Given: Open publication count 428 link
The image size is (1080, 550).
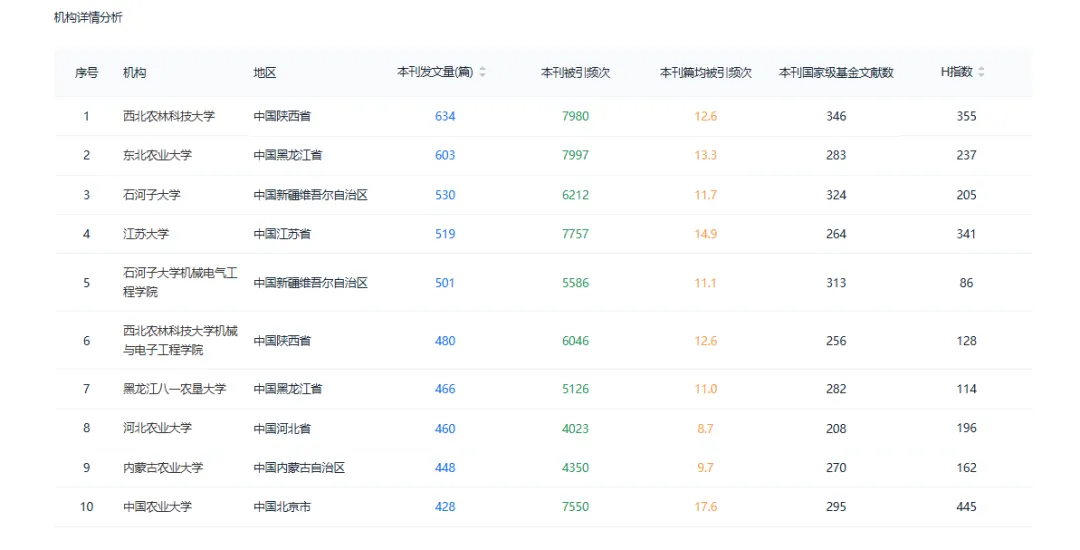Looking at the screenshot, I should click(445, 507).
